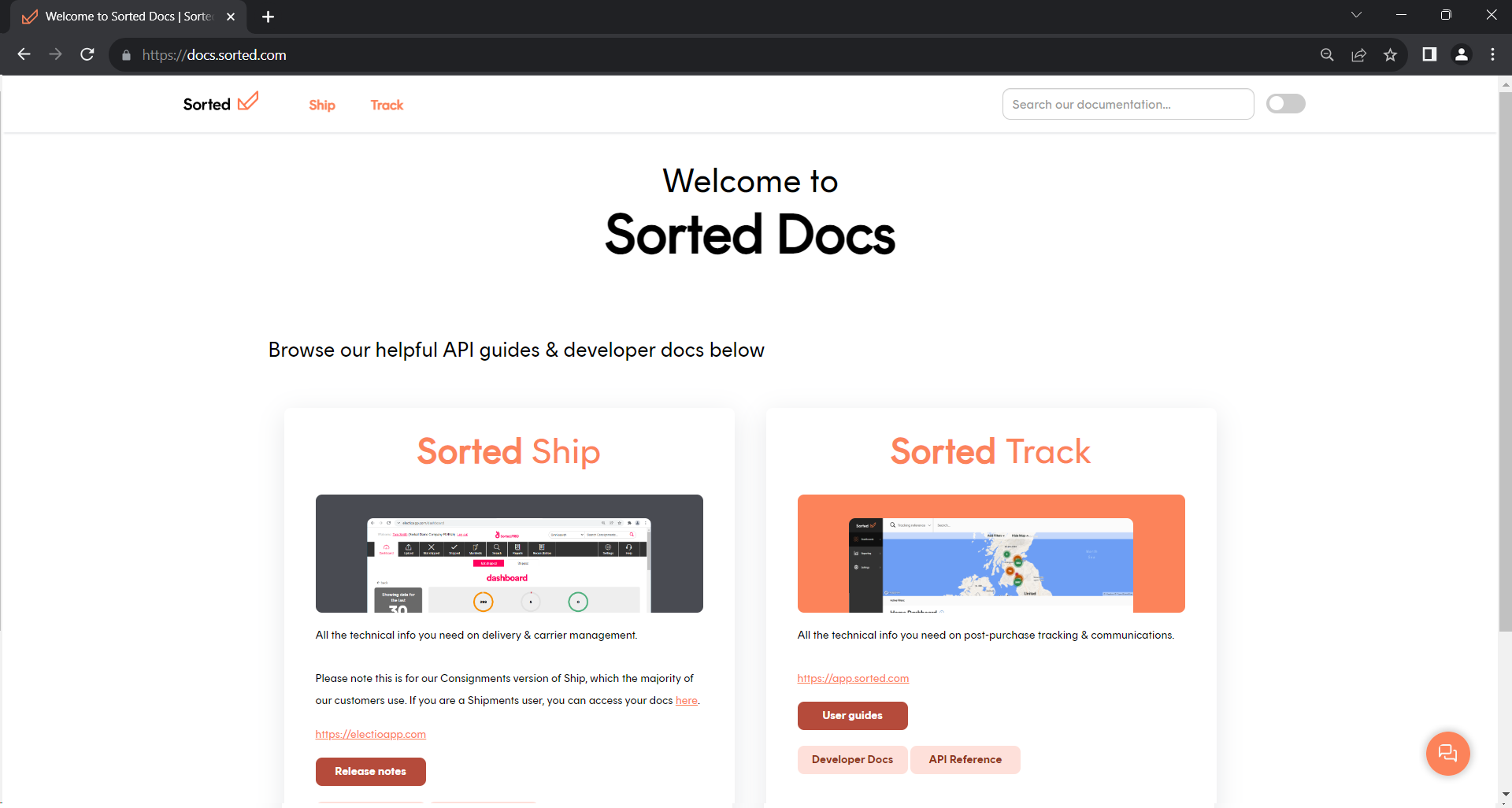Screen dimensions: 1512x808
Task: Open the Chrome three-dot menu
Action: coord(1492,54)
